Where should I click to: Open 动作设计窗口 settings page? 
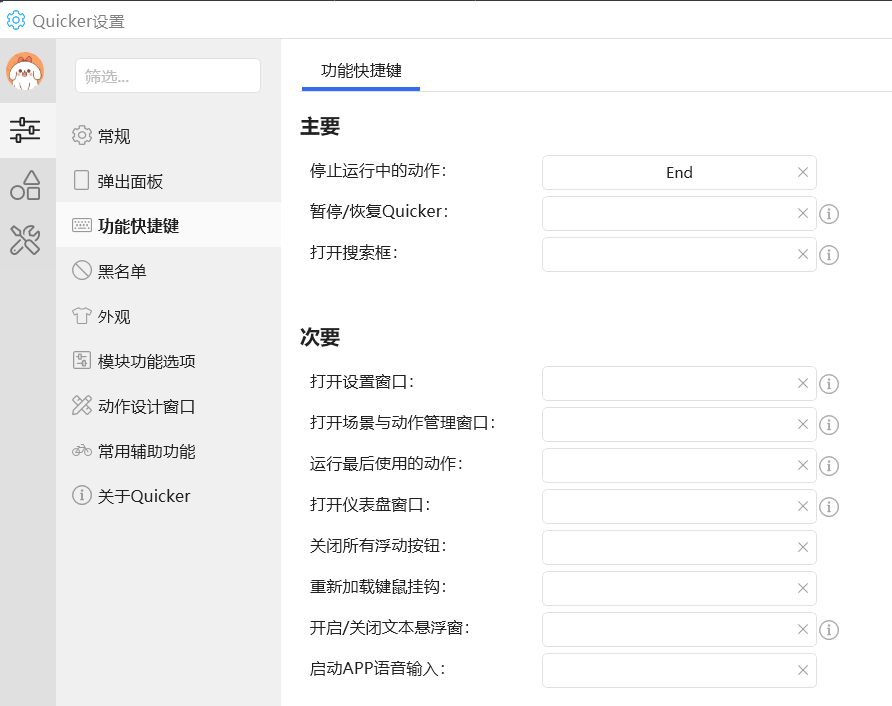(168, 406)
